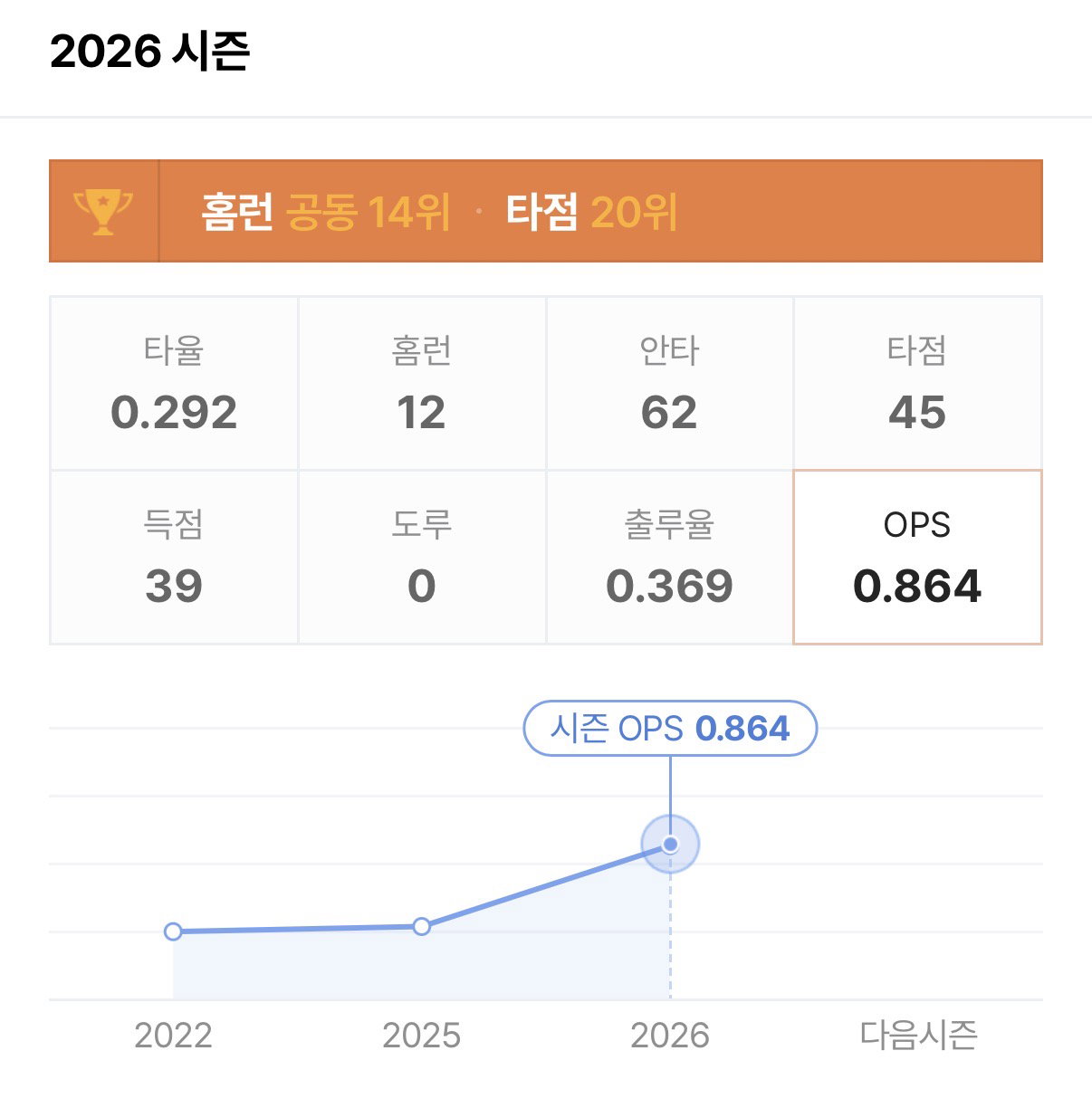The width and height of the screenshot is (1092, 1108).
Task: Select the 타율 0.292 stat tile
Action: pos(174,383)
